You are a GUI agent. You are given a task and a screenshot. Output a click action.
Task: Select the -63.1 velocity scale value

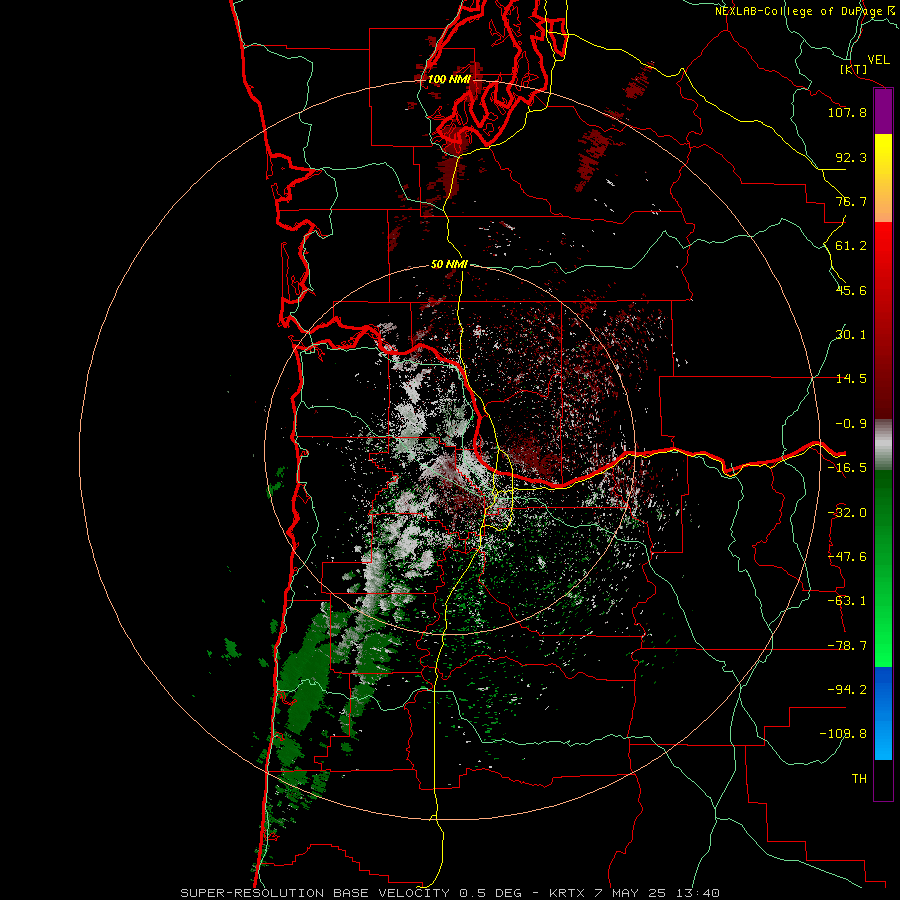point(847,601)
